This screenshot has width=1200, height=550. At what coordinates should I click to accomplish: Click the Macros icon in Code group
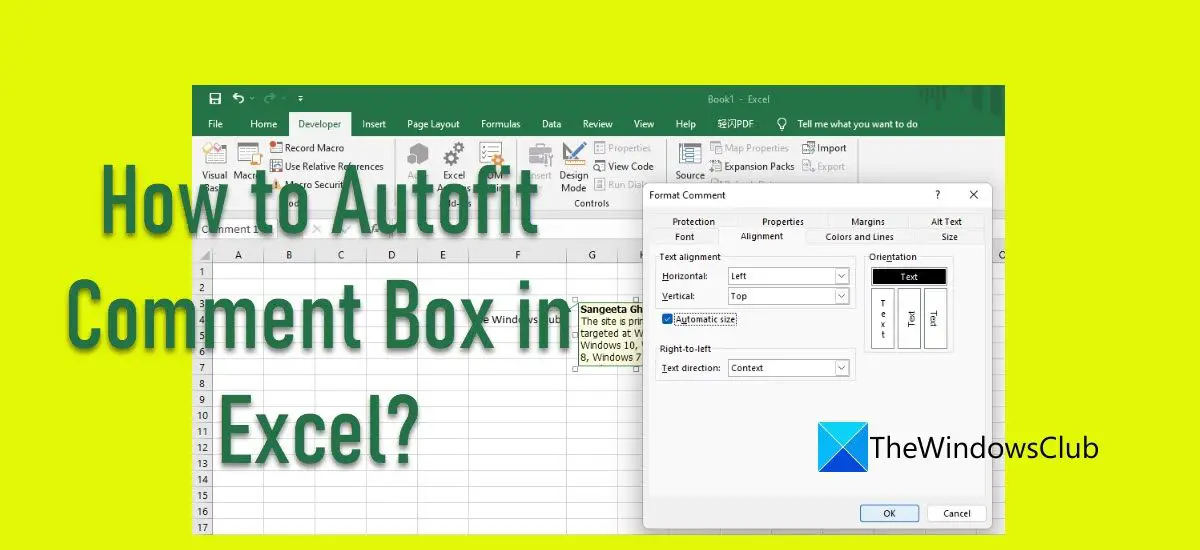[248, 153]
